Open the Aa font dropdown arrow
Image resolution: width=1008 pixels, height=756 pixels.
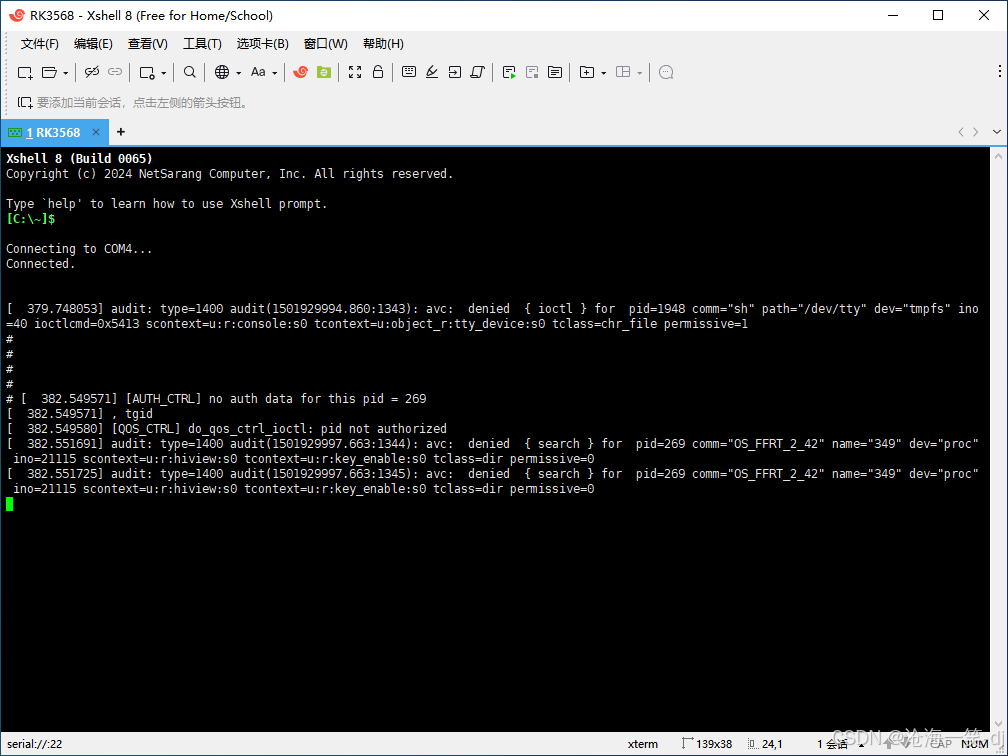point(275,72)
